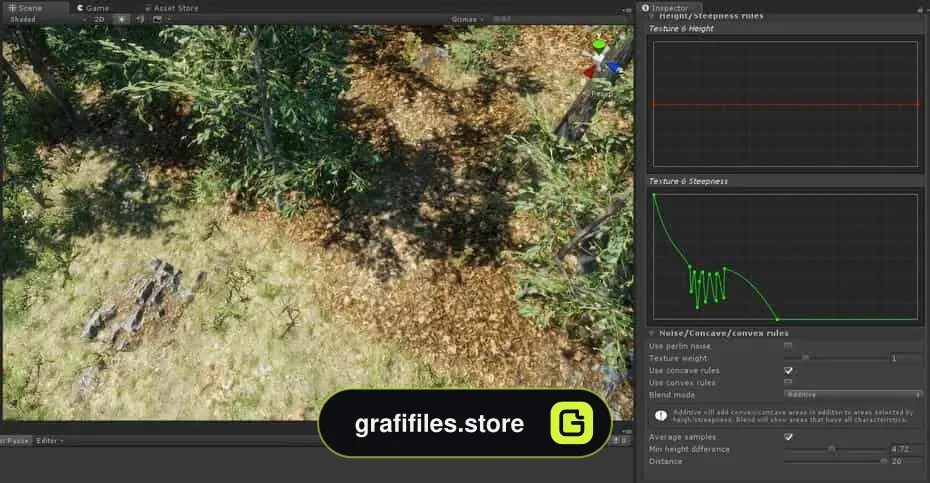Click the Texture 6 Height label
930x483 pixels.
[681, 28]
